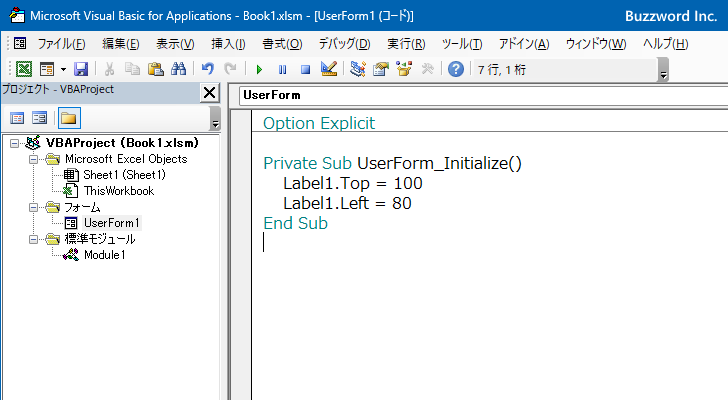
Task: Open the ウィンドウ(W) menu
Action: point(596,44)
